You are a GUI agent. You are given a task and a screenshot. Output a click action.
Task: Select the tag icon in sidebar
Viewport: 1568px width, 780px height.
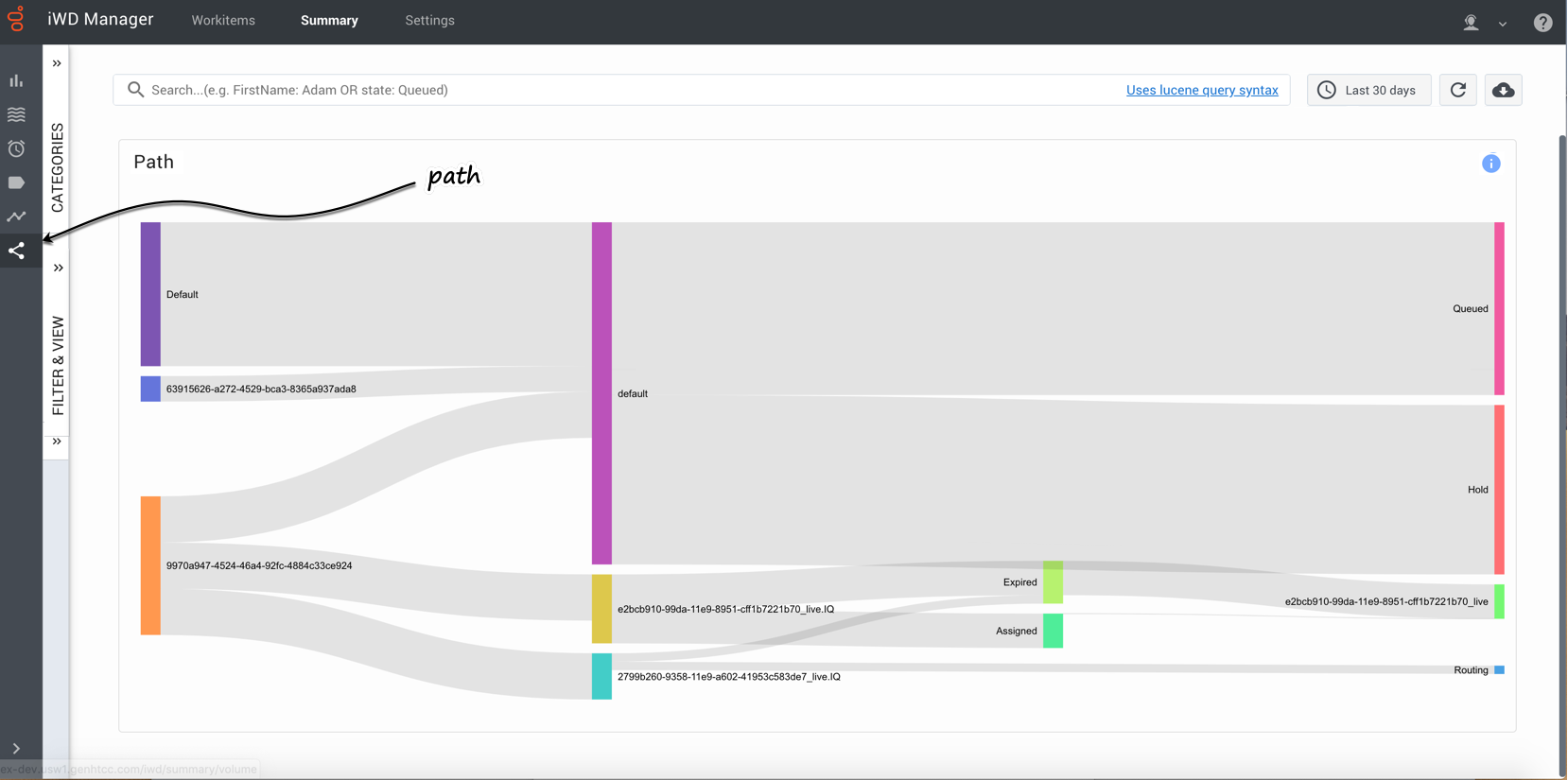point(16,182)
